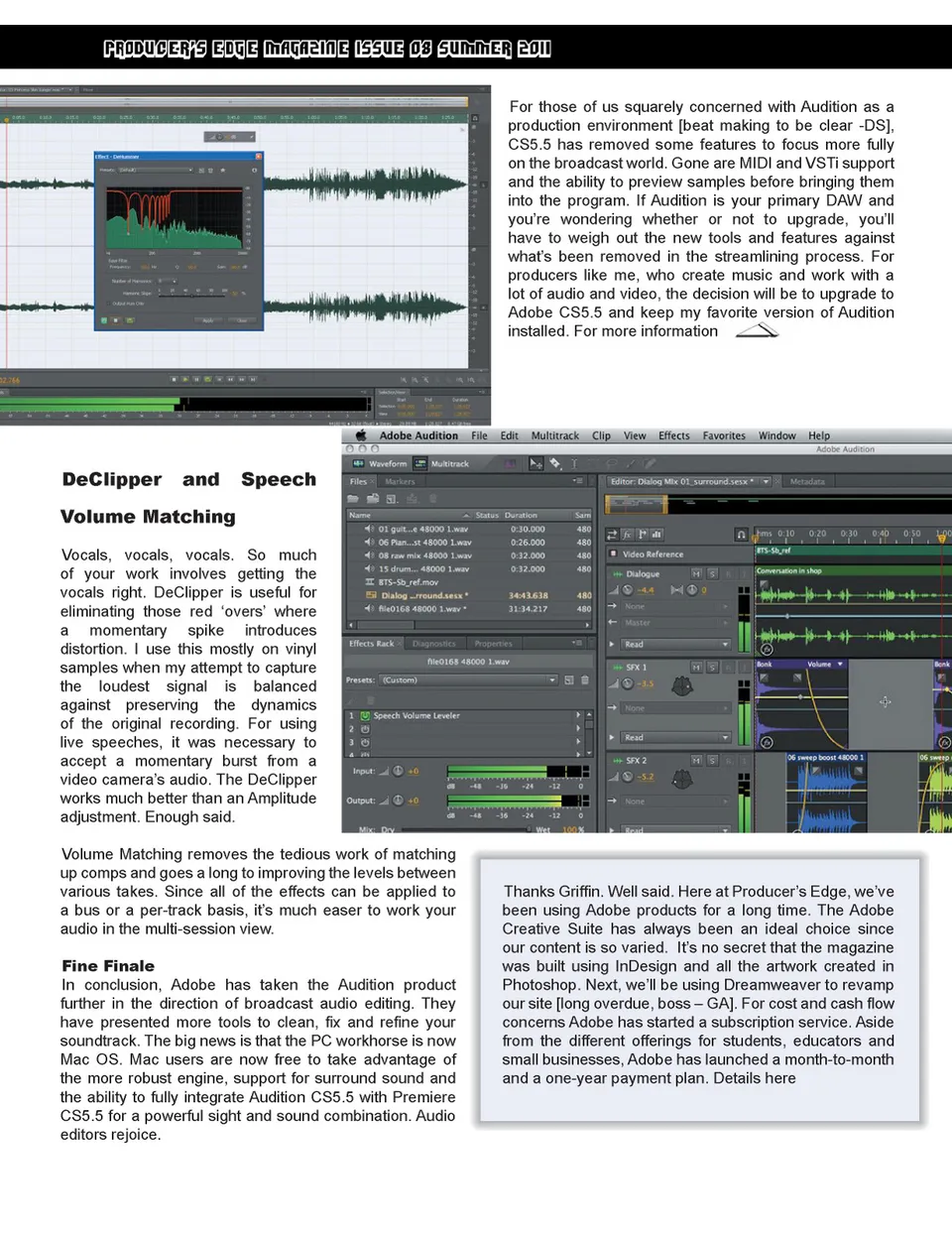Click the open file folder icon in Files
Image resolution: width=952 pixels, height=1233 pixels.
click(x=355, y=498)
